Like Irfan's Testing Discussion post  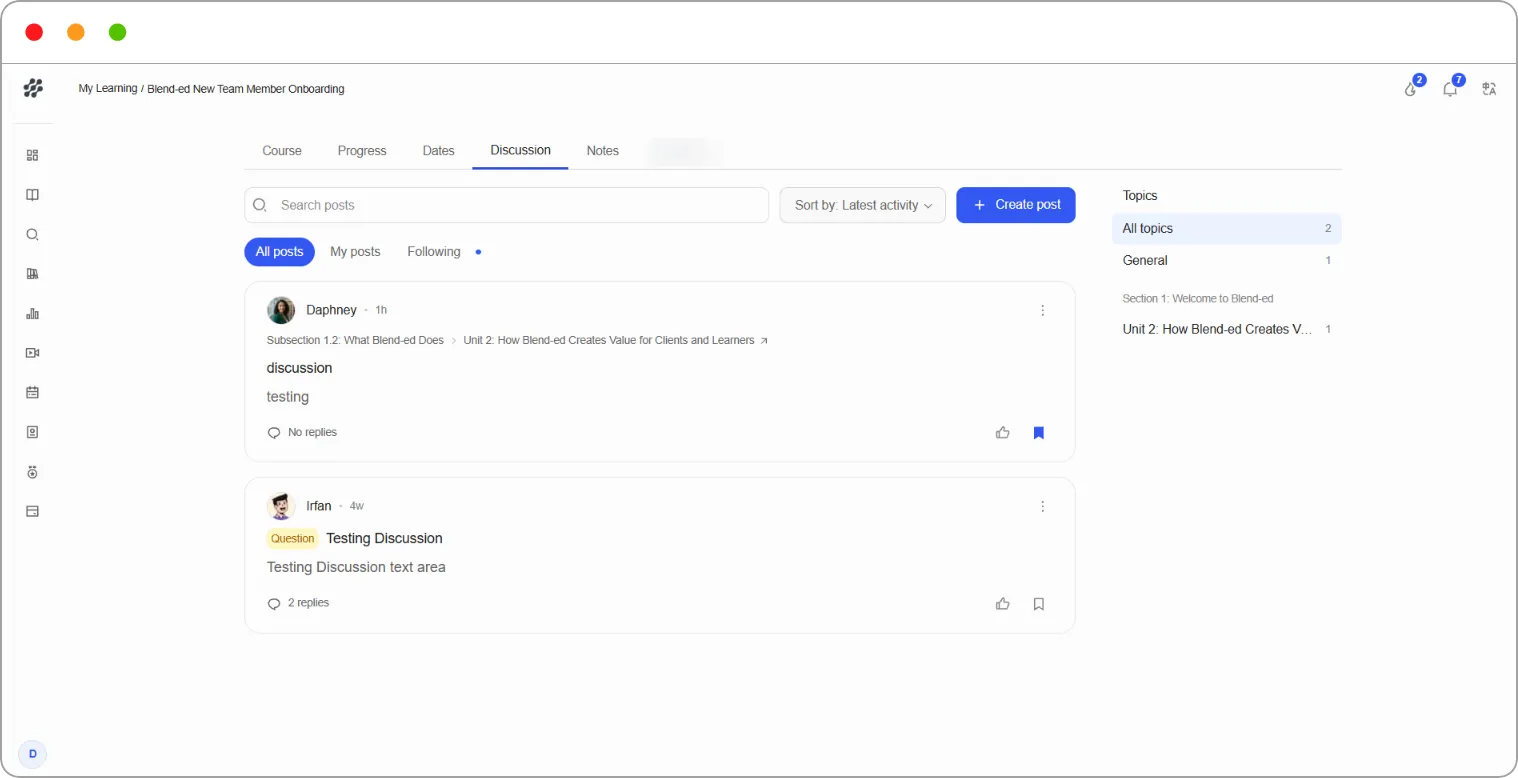(x=1003, y=604)
